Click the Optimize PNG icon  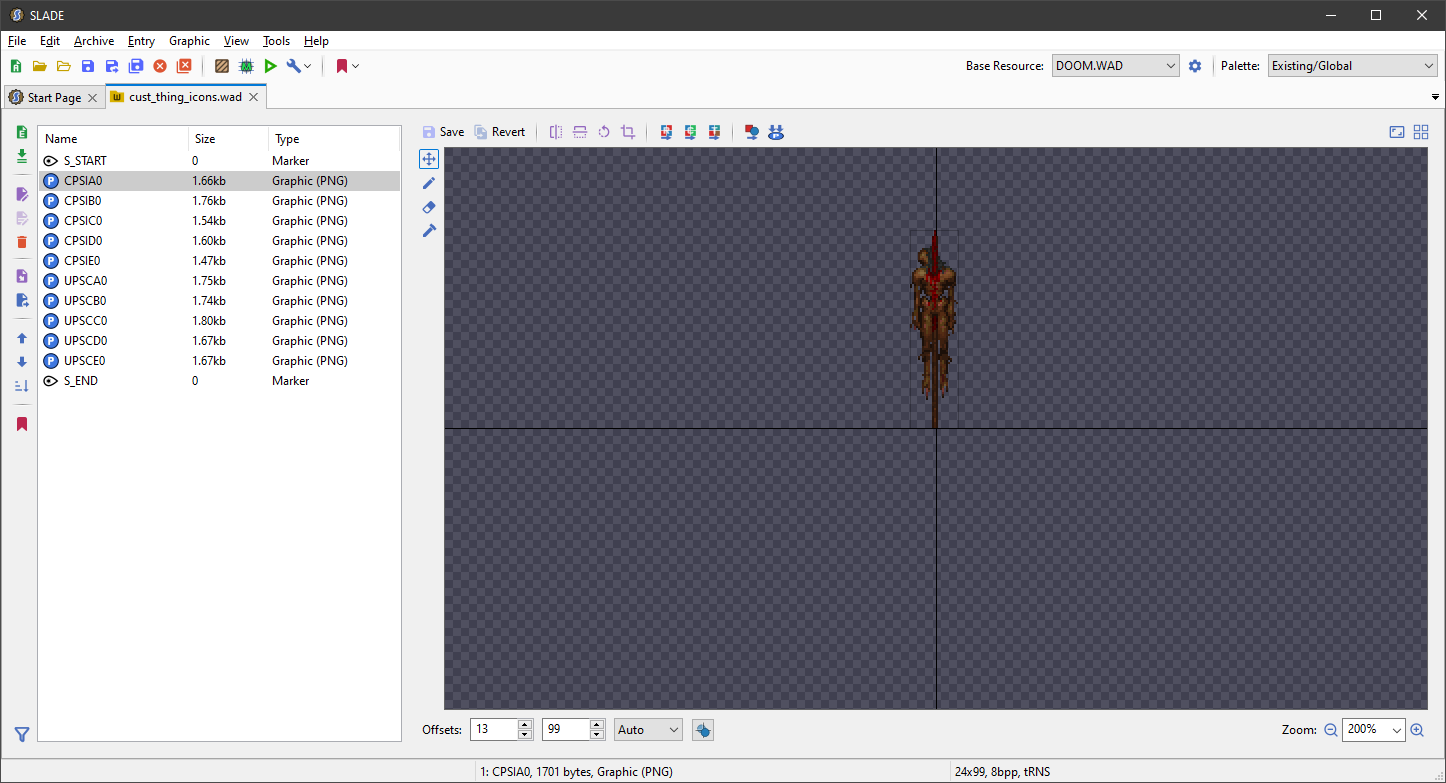pyautogui.click(x=776, y=132)
